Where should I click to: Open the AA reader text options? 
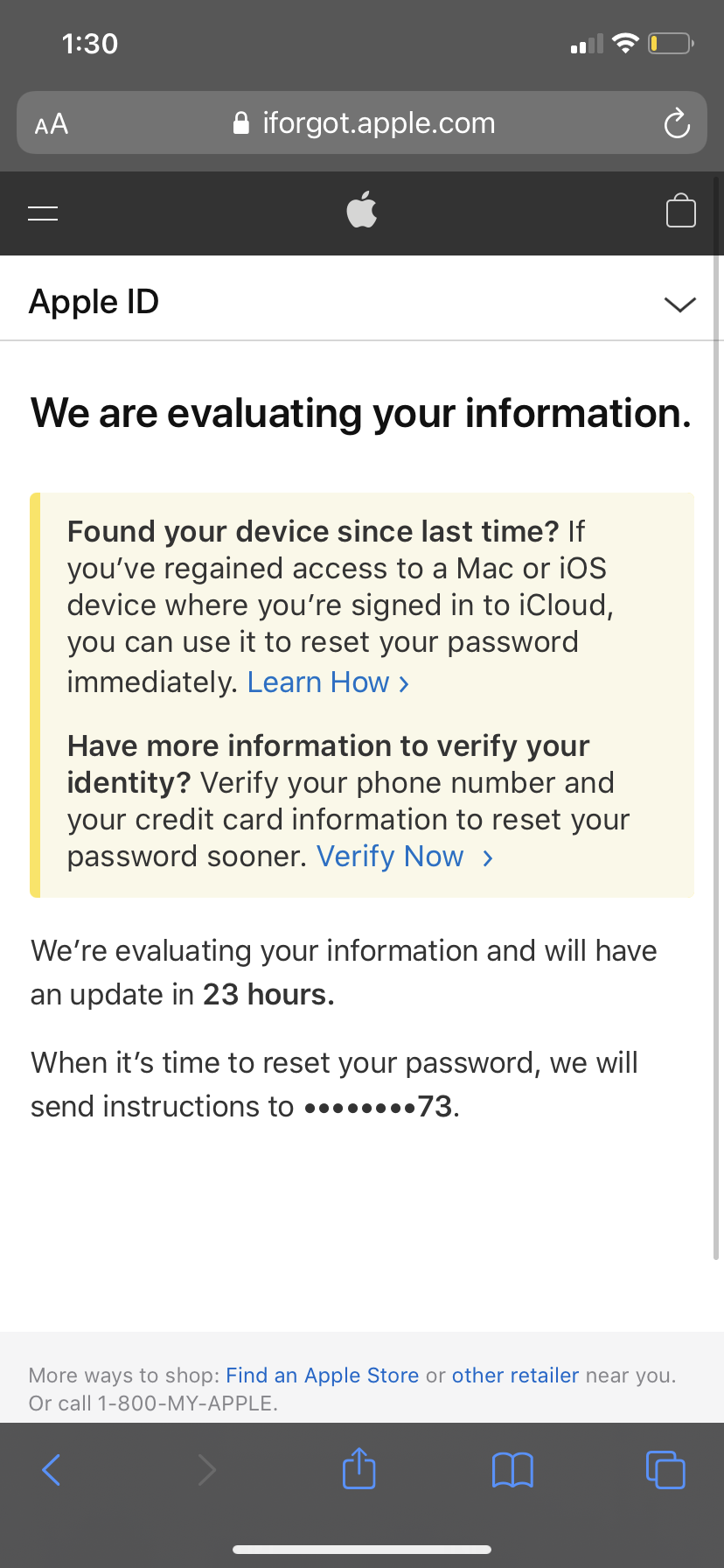52,123
